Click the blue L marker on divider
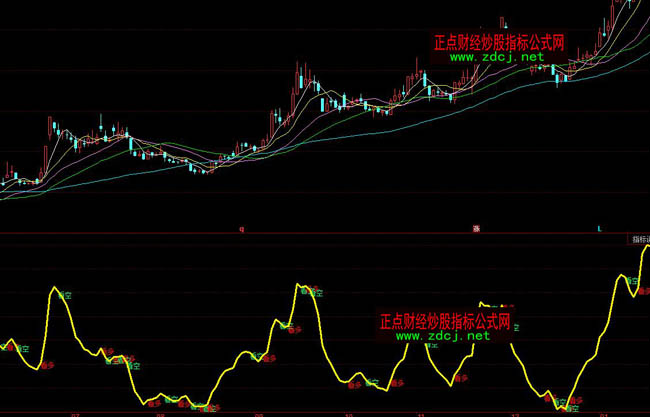This screenshot has height=417, width=650. (x=599, y=229)
